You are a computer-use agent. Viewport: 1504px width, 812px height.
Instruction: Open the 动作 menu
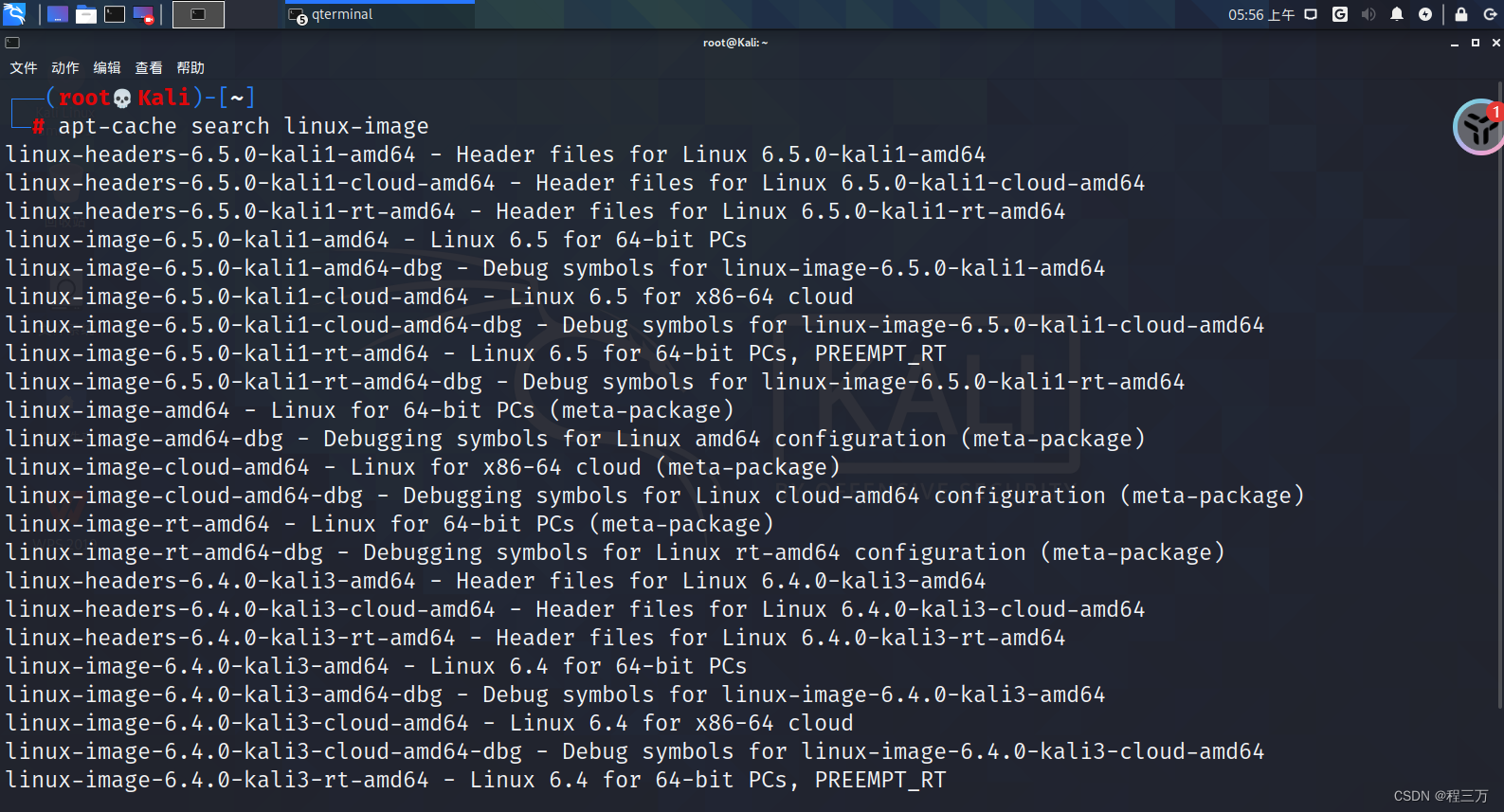tap(65, 68)
